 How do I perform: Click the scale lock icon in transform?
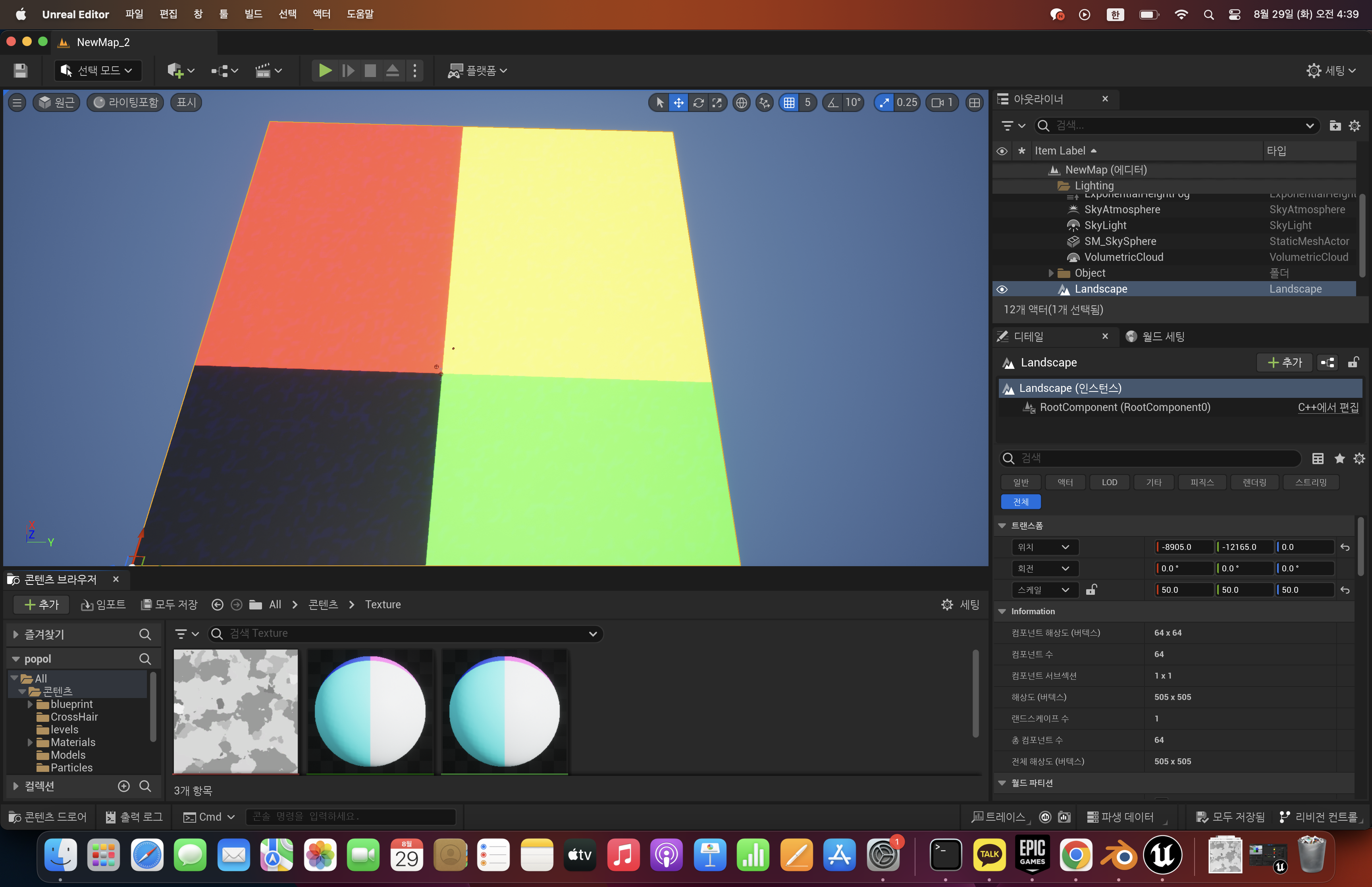pos(1091,590)
